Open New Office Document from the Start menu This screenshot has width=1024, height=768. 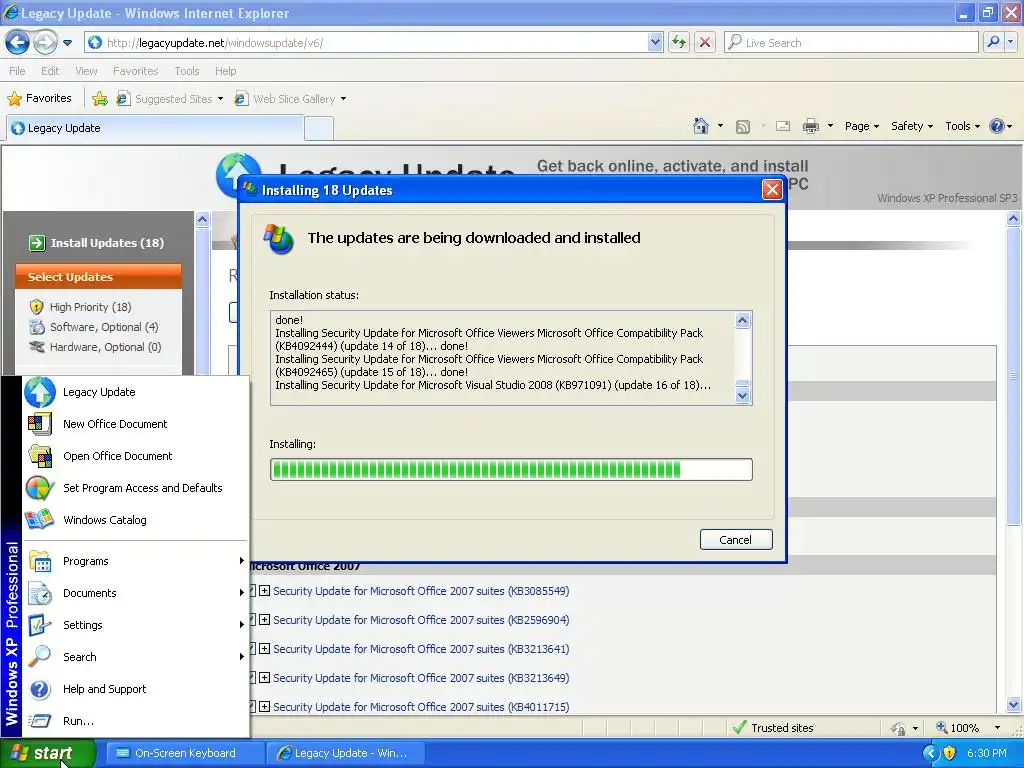135,424
